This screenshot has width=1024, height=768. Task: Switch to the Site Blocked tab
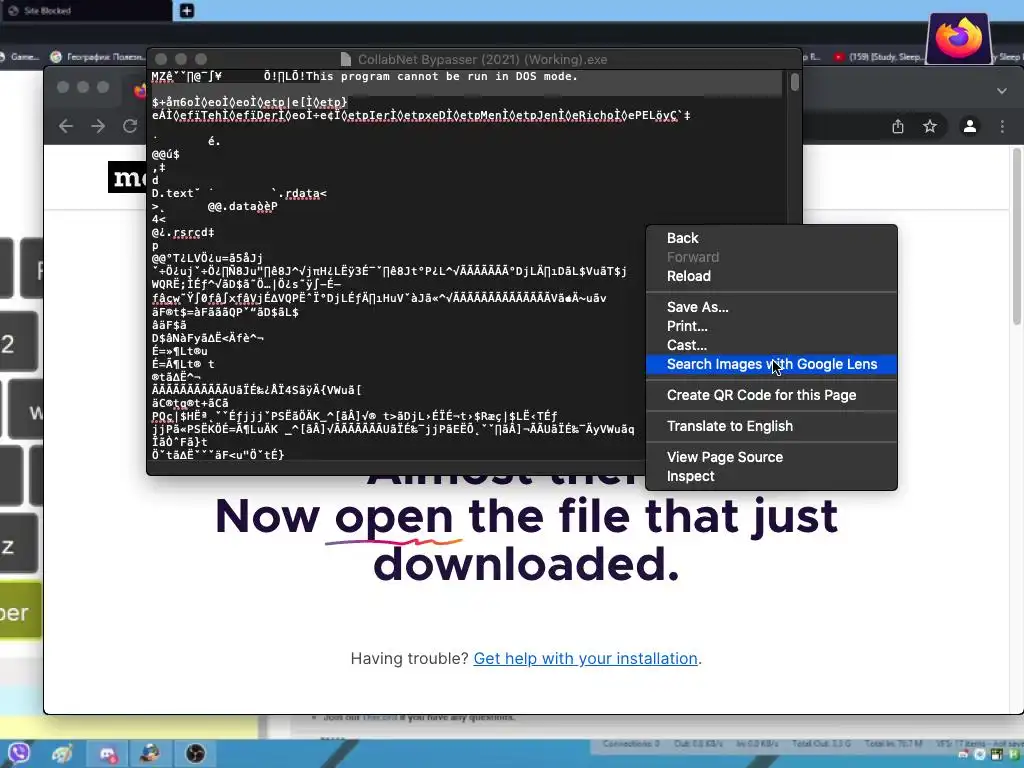click(x=86, y=10)
